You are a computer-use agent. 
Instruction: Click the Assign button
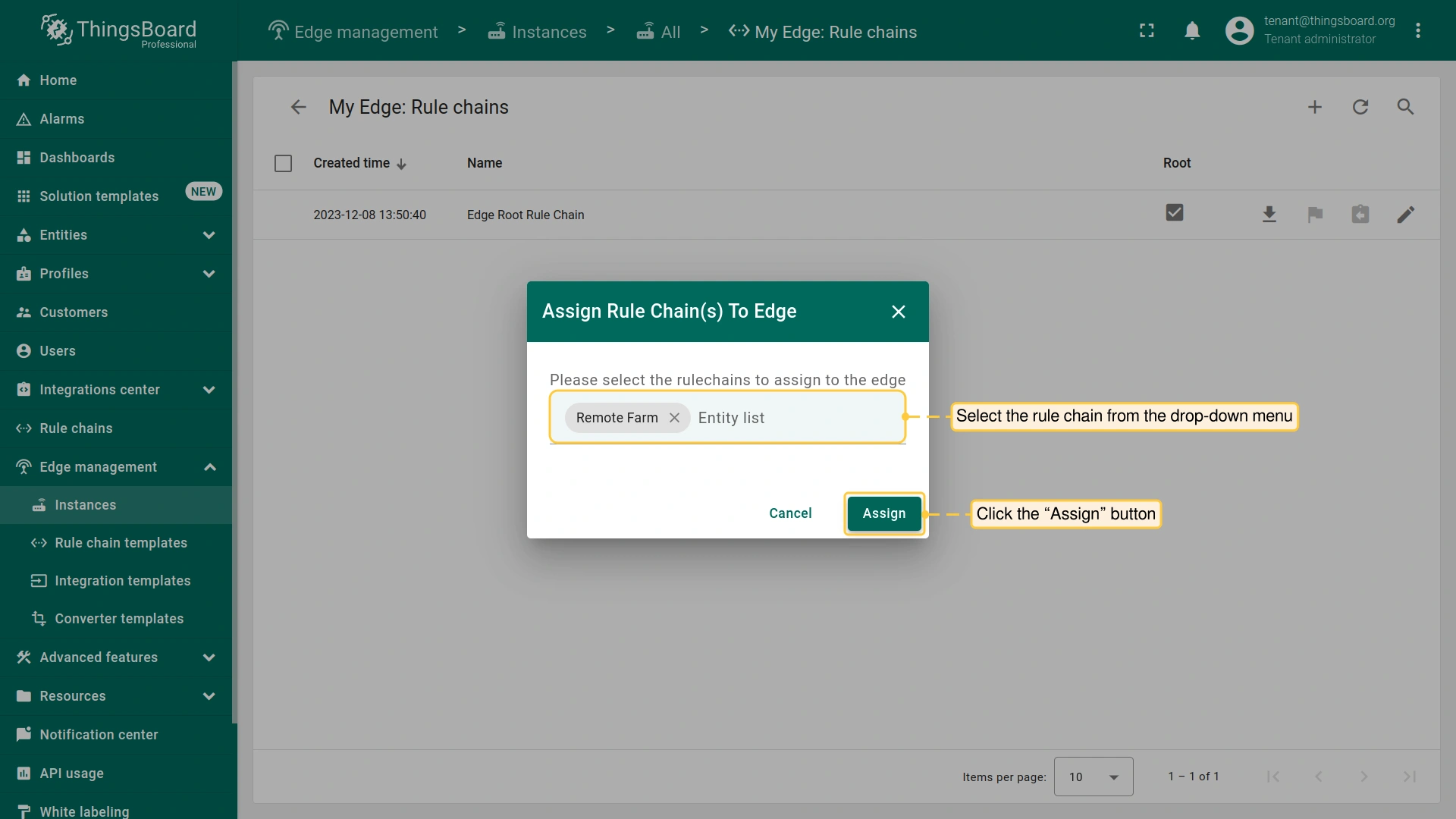coord(883,513)
